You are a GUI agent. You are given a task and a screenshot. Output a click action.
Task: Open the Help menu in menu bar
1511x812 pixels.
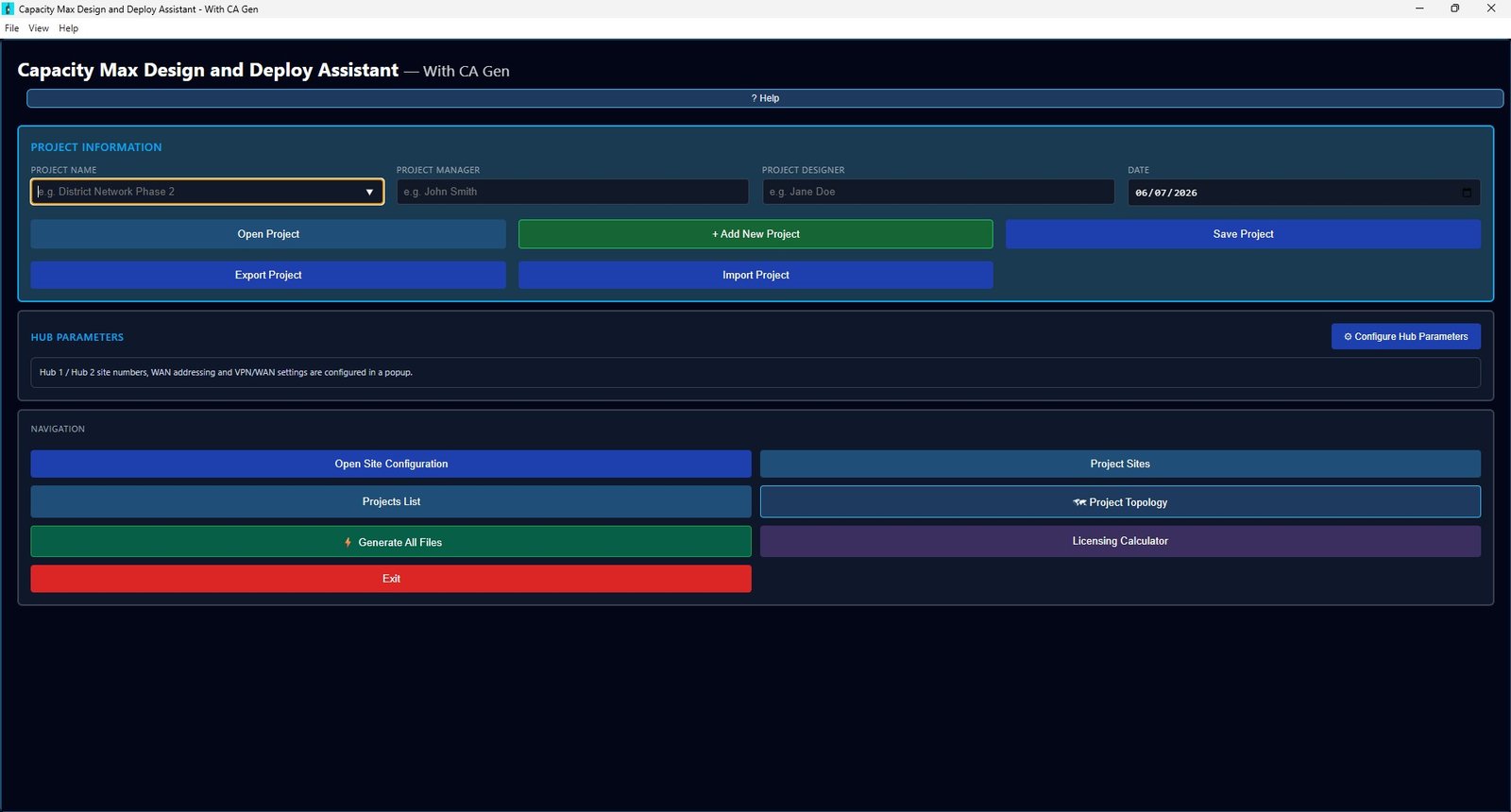68,28
